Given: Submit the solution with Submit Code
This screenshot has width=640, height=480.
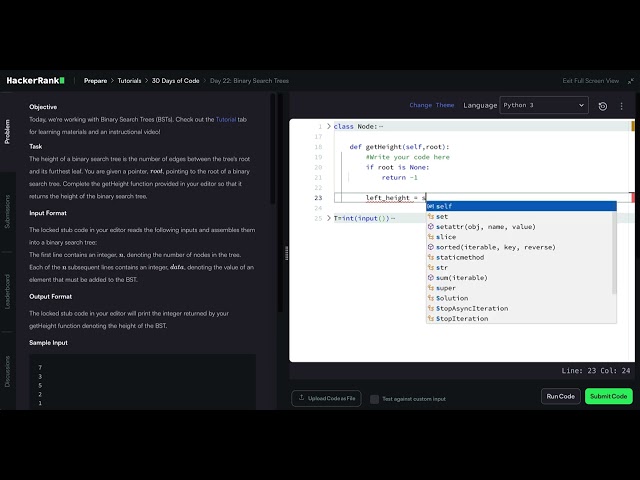Looking at the screenshot, I should (x=609, y=396).
